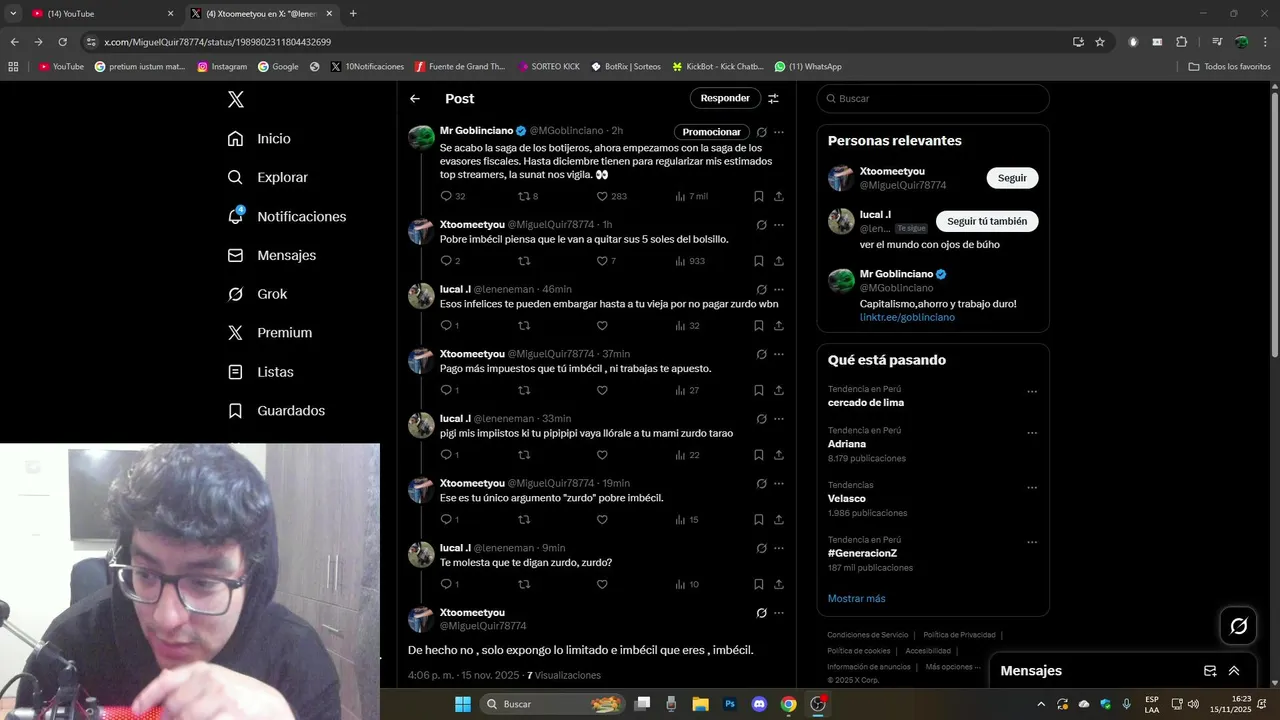Bookmark Mr Goblinciano's post

click(x=759, y=196)
